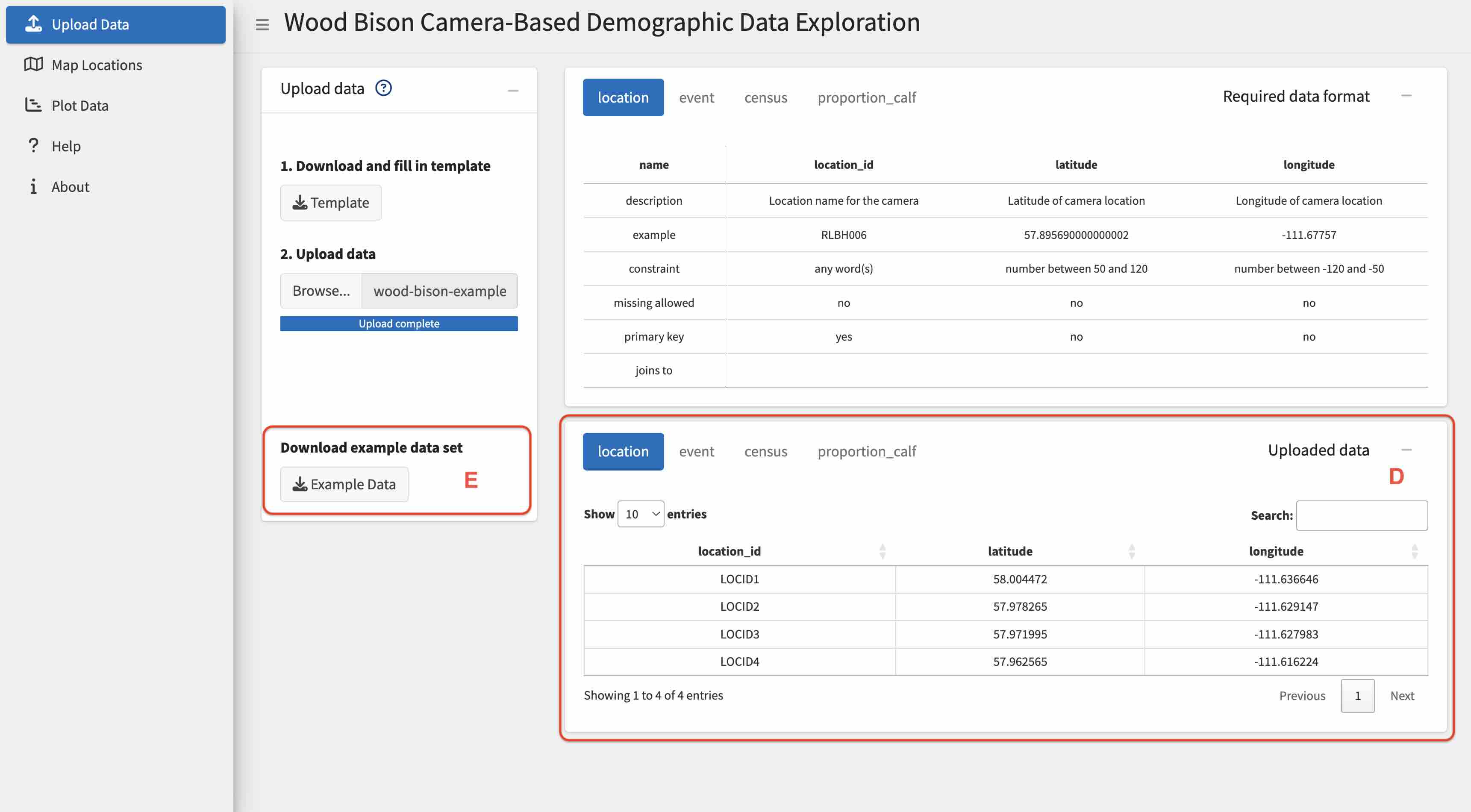Image resolution: width=1471 pixels, height=812 pixels.
Task: Click the page title 'Wood Bison Camera-Based Demographic Data Exploration'
Action: pos(602,22)
